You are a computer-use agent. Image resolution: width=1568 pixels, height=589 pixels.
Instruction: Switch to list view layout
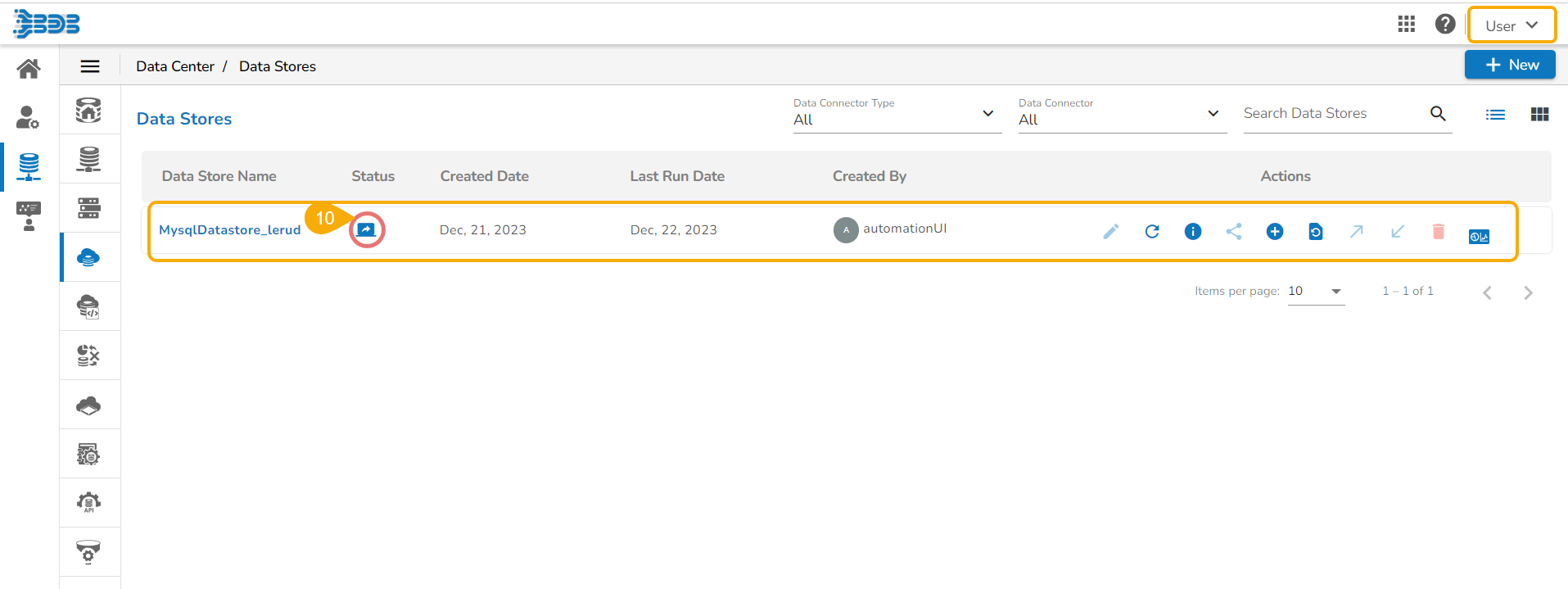(x=1495, y=115)
